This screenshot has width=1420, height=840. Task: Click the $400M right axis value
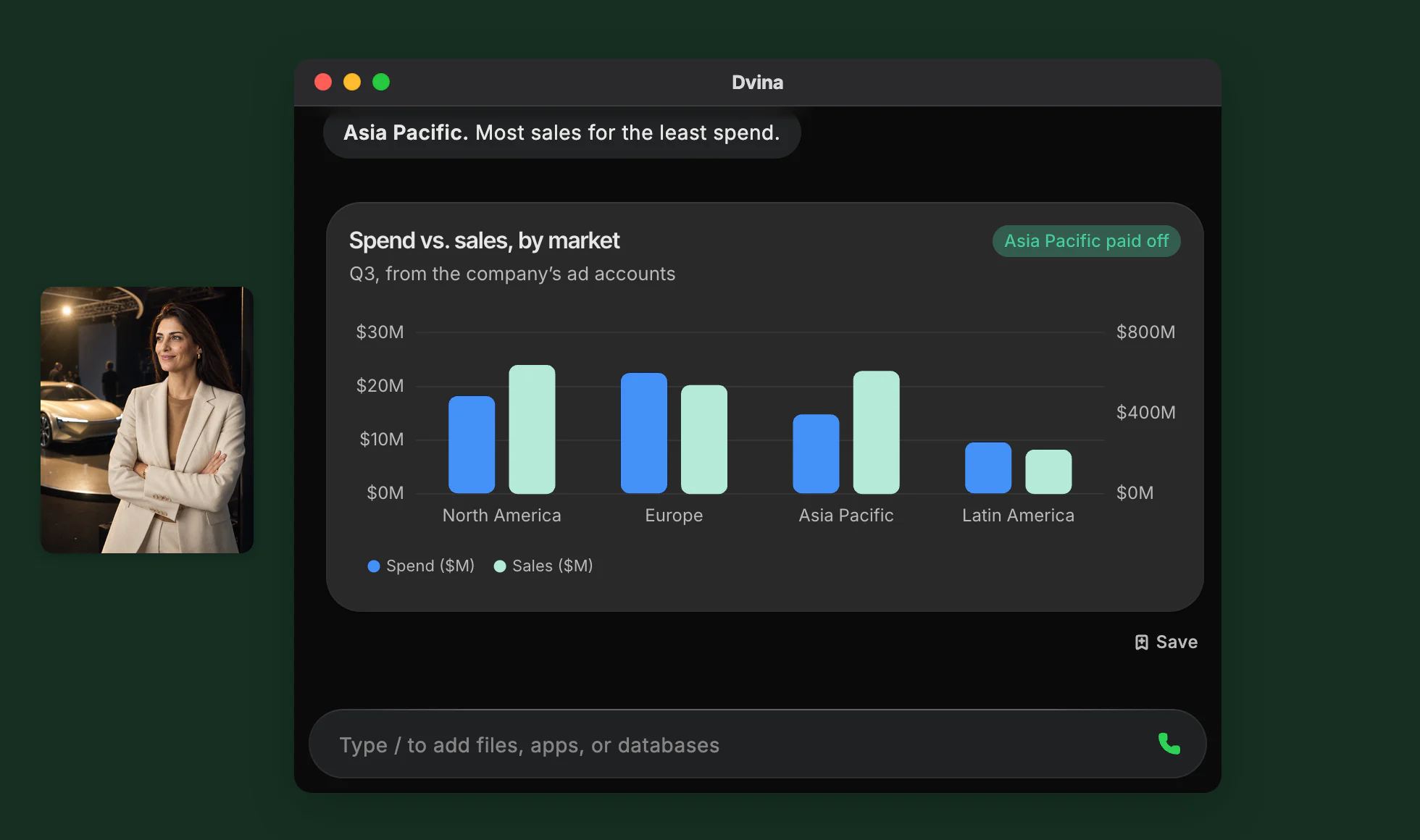click(x=1145, y=413)
